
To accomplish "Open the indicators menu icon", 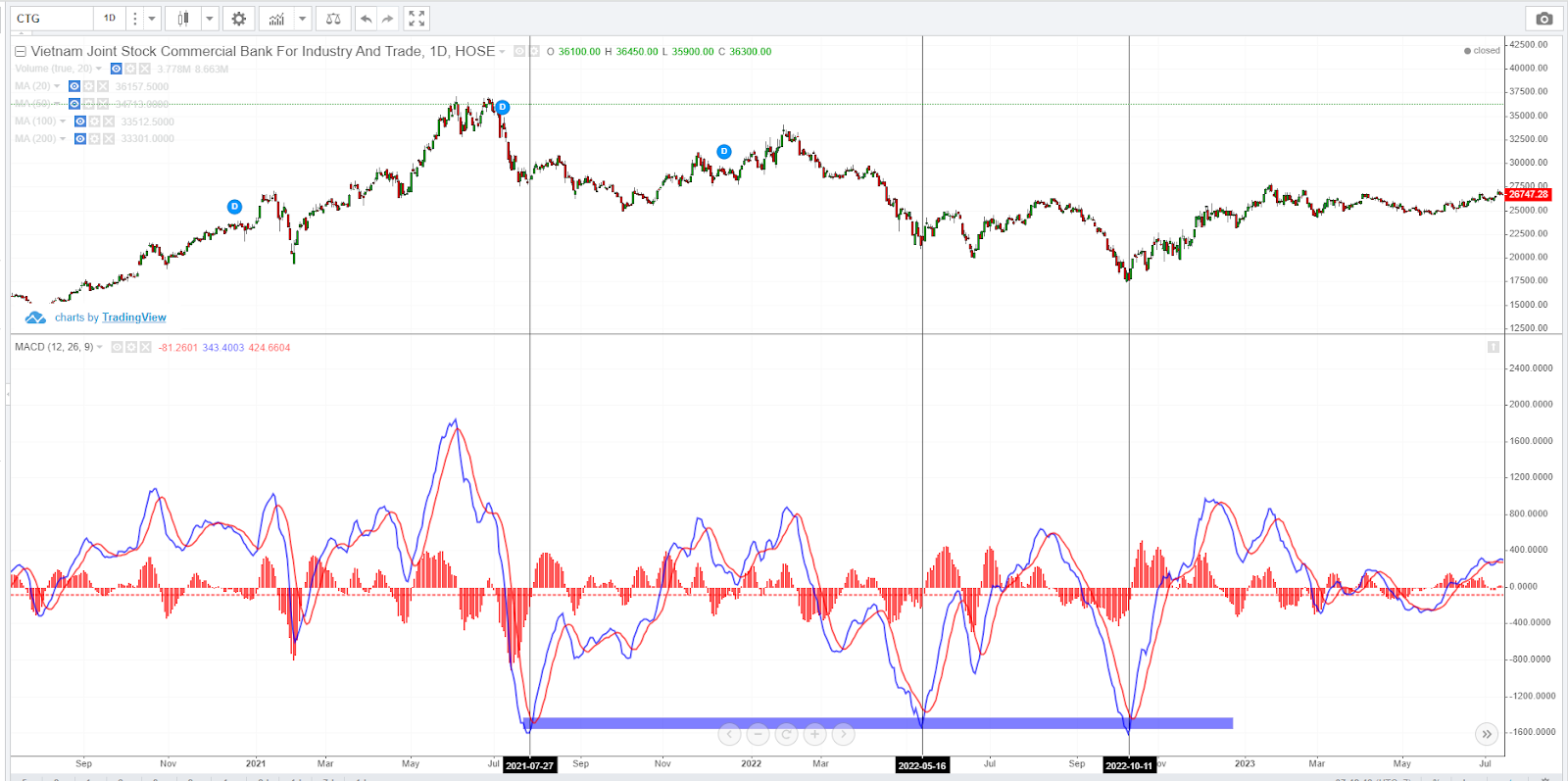I will click(276, 19).
